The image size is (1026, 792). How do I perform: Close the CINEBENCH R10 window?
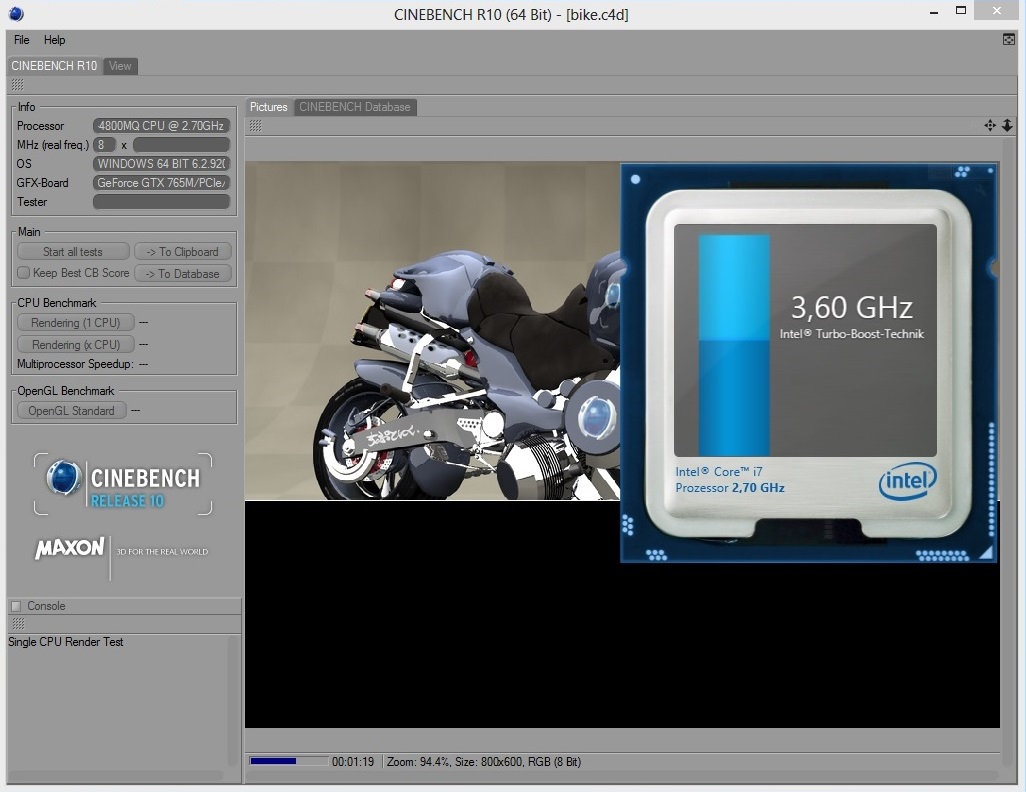[997, 10]
